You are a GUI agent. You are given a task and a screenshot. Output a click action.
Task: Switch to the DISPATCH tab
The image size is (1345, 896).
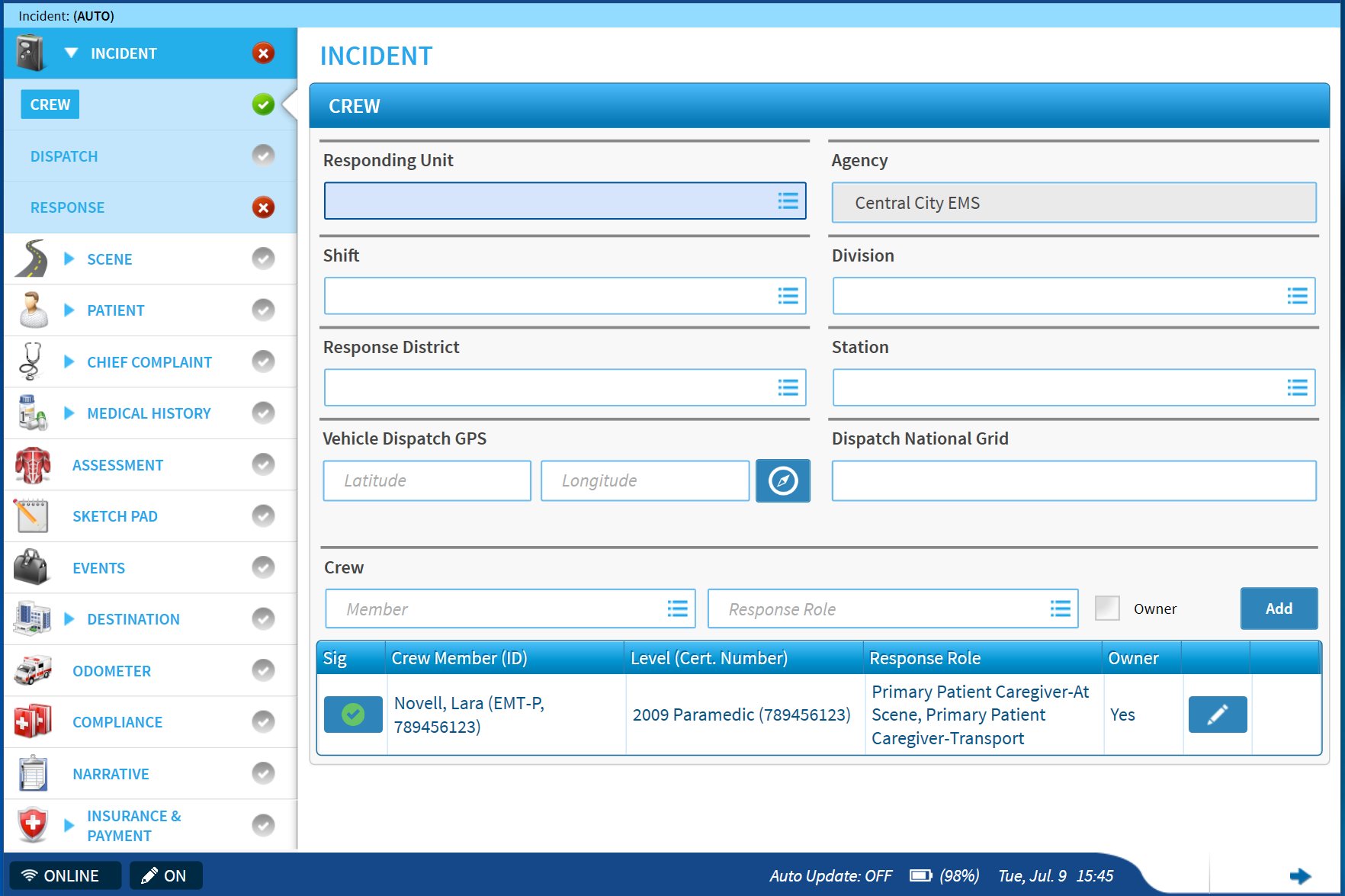64,156
